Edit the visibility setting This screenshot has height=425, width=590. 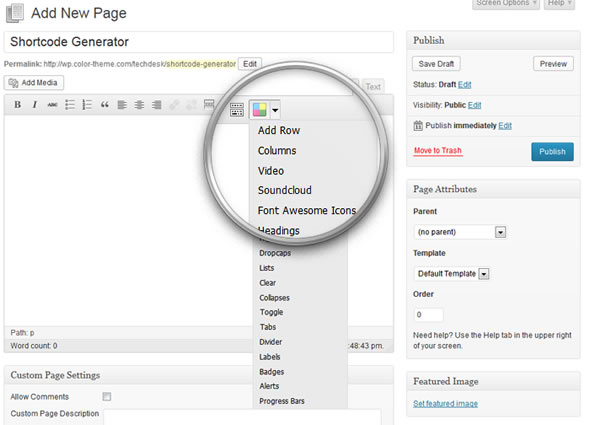[x=474, y=105]
